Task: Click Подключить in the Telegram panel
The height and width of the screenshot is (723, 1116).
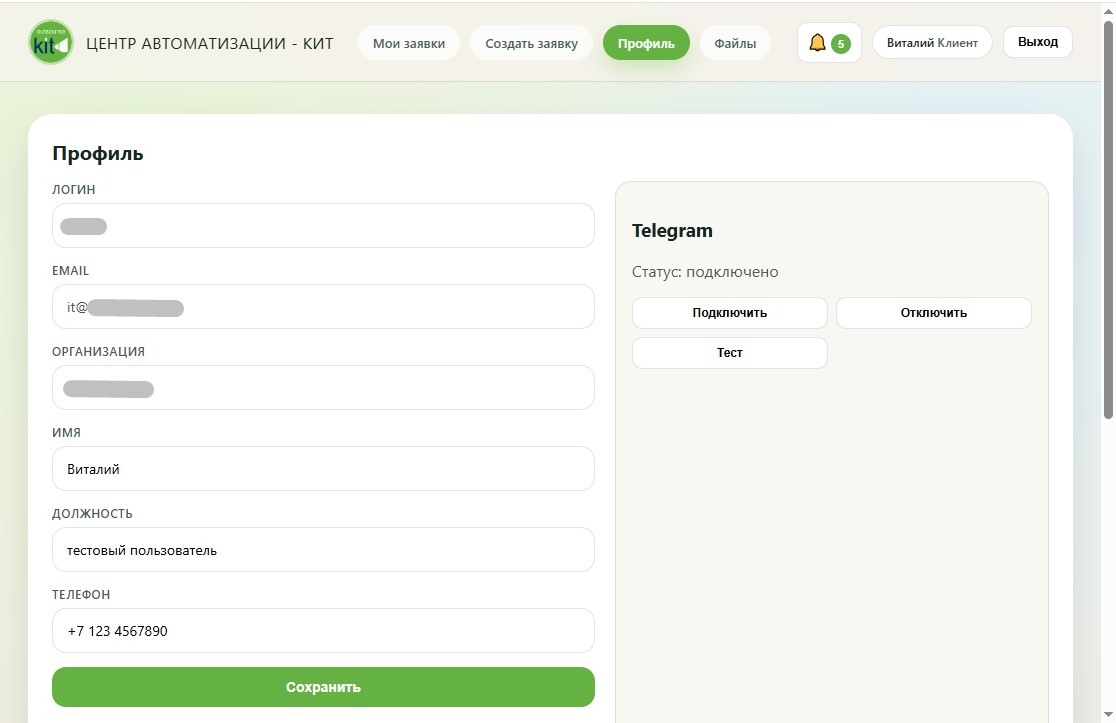Action: point(729,313)
